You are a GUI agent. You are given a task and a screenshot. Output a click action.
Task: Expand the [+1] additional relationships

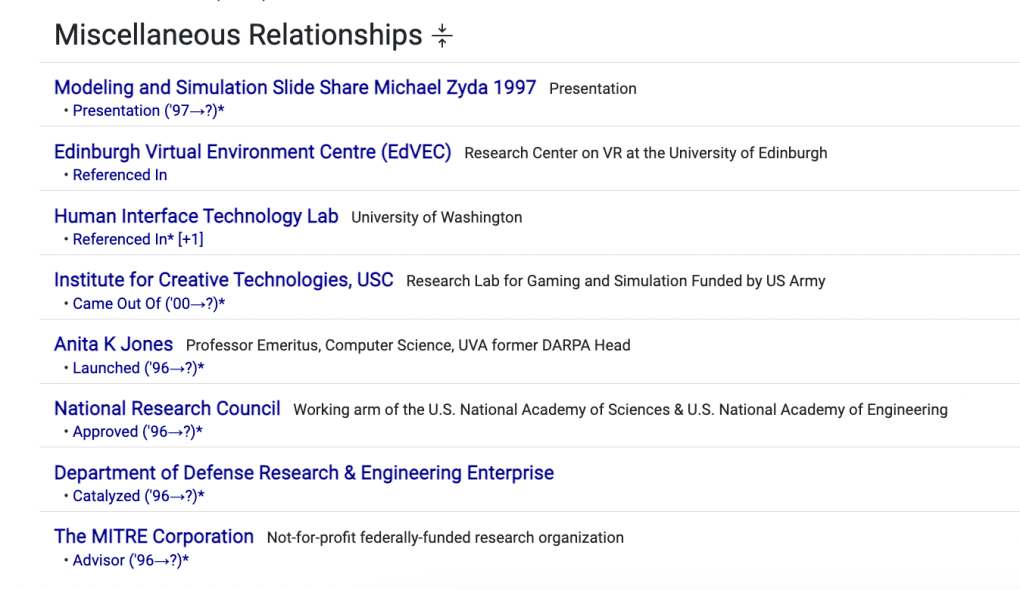[191, 239]
